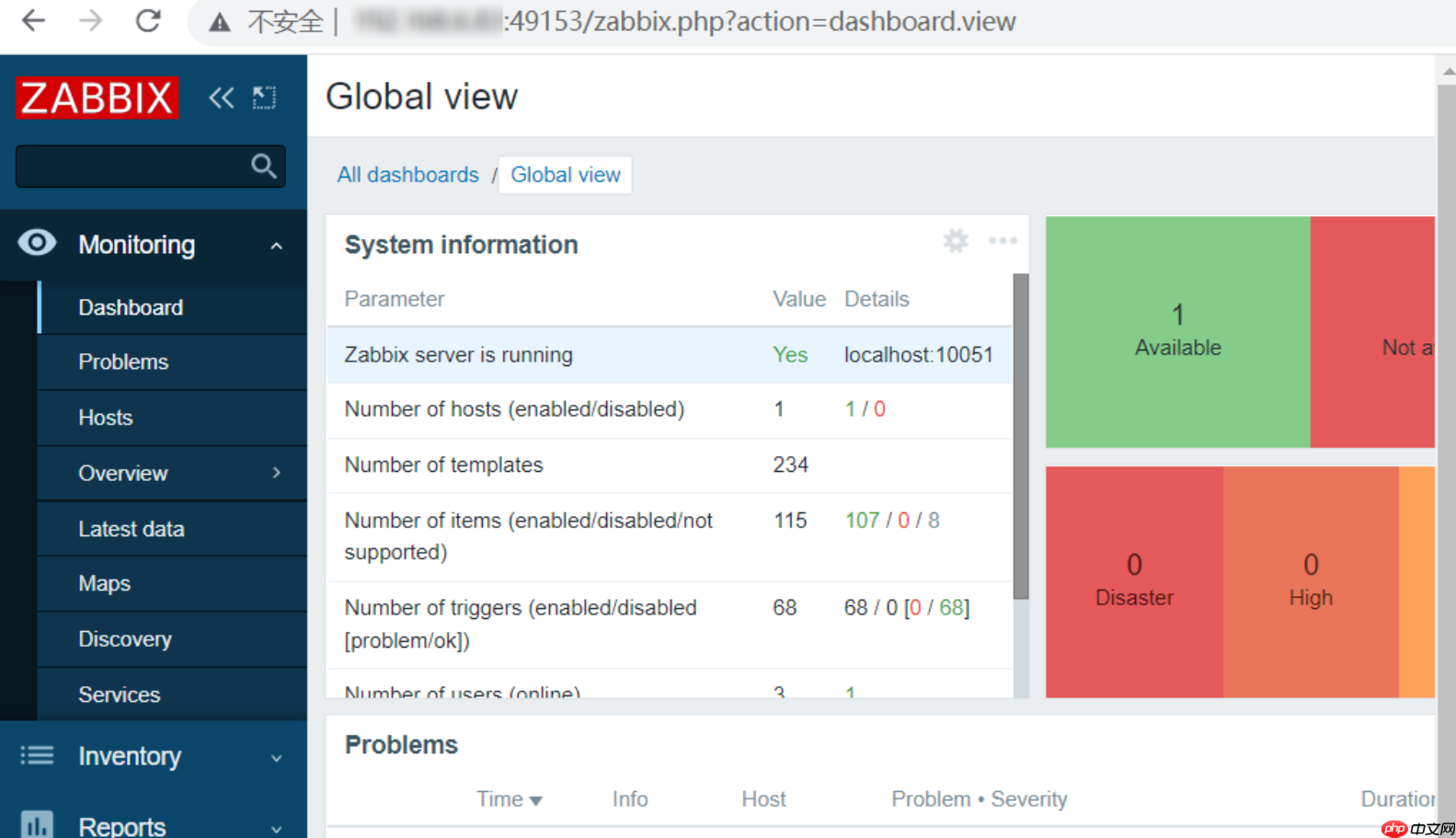The image size is (1456, 838).
Task: Click the Zabbix logo
Action: click(97, 98)
